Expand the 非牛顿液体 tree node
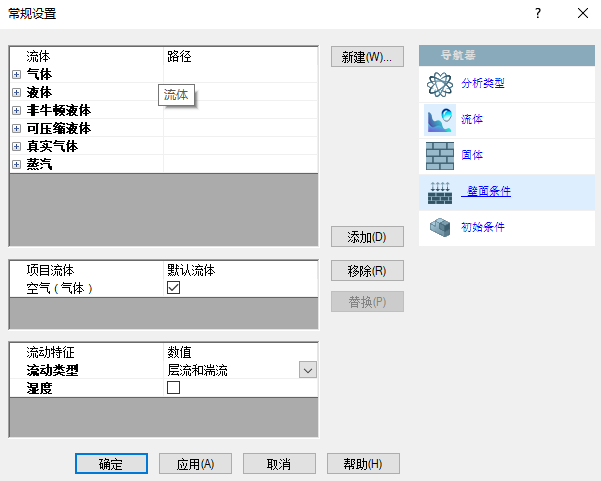Image resolution: width=601 pixels, height=481 pixels. (x=16, y=110)
